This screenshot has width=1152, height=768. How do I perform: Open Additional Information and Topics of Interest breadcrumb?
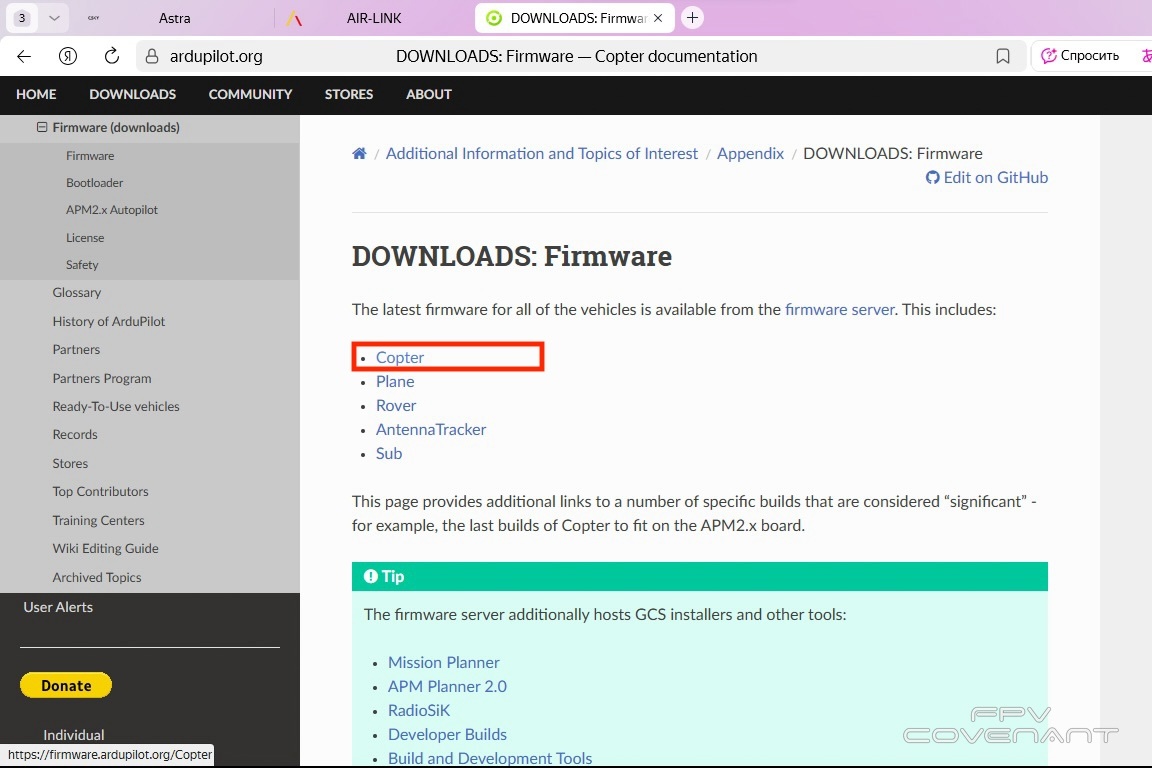pos(541,154)
